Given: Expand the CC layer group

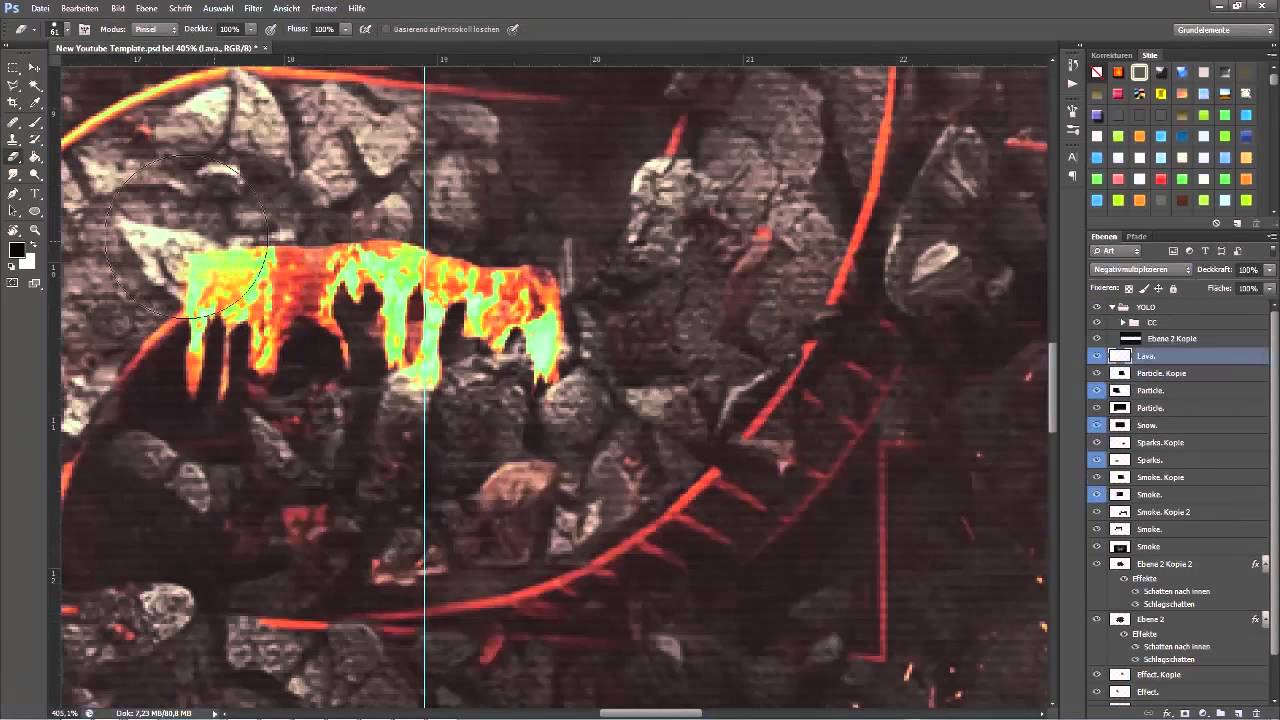Looking at the screenshot, I should pyautogui.click(x=1123, y=323).
